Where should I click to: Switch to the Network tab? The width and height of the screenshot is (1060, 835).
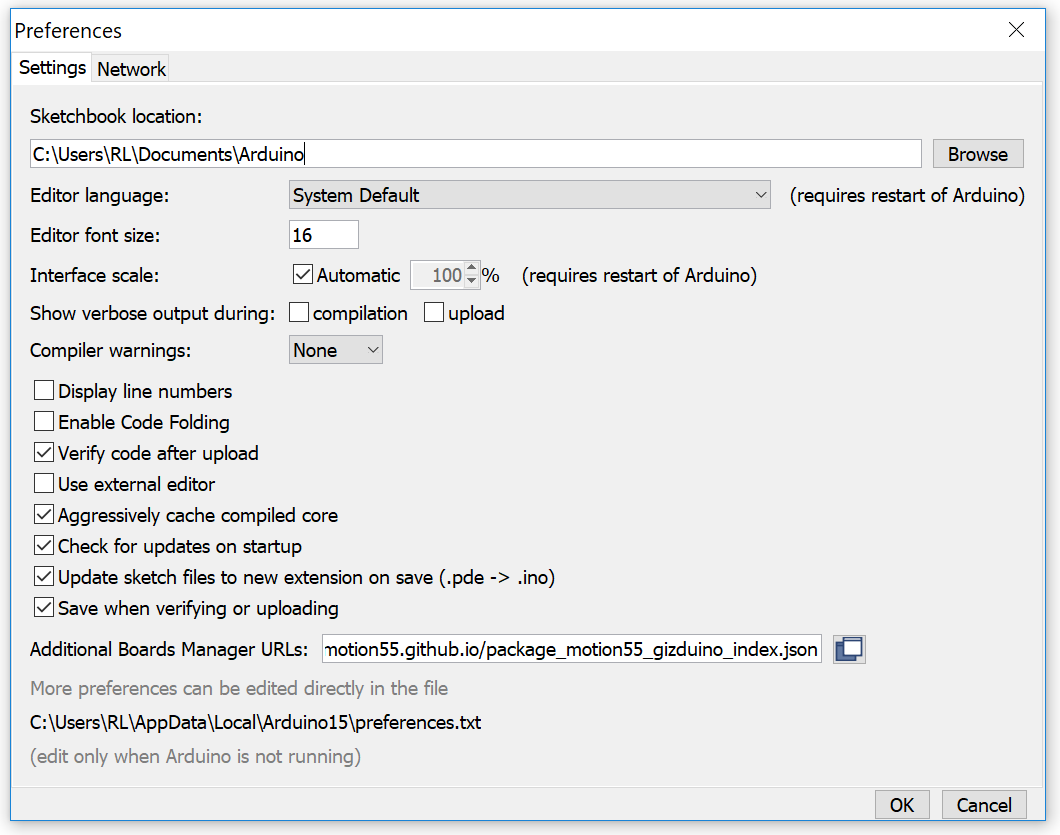tap(131, 69)
